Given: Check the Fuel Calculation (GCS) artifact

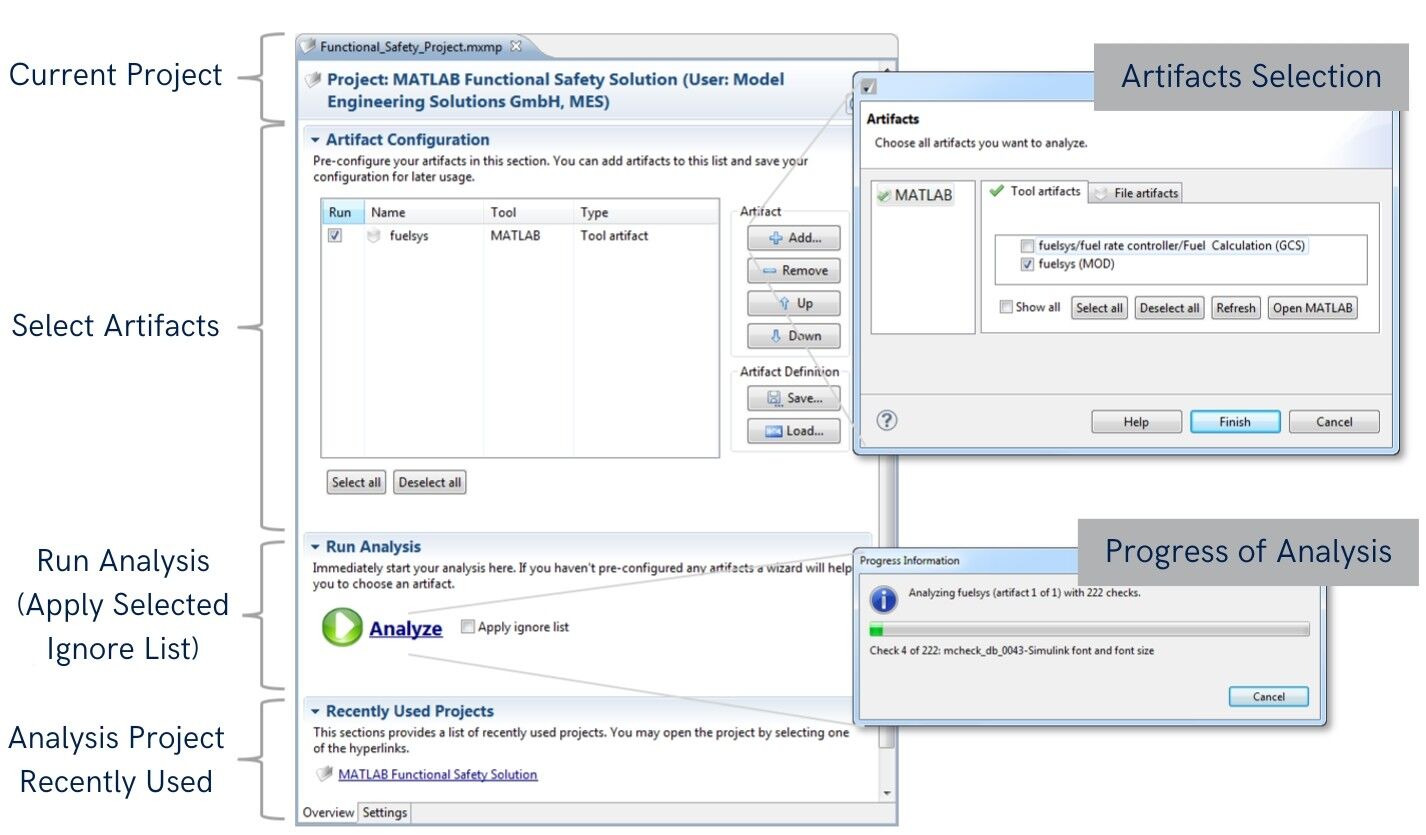Looking at the screenshot, I should point(1027,246).
